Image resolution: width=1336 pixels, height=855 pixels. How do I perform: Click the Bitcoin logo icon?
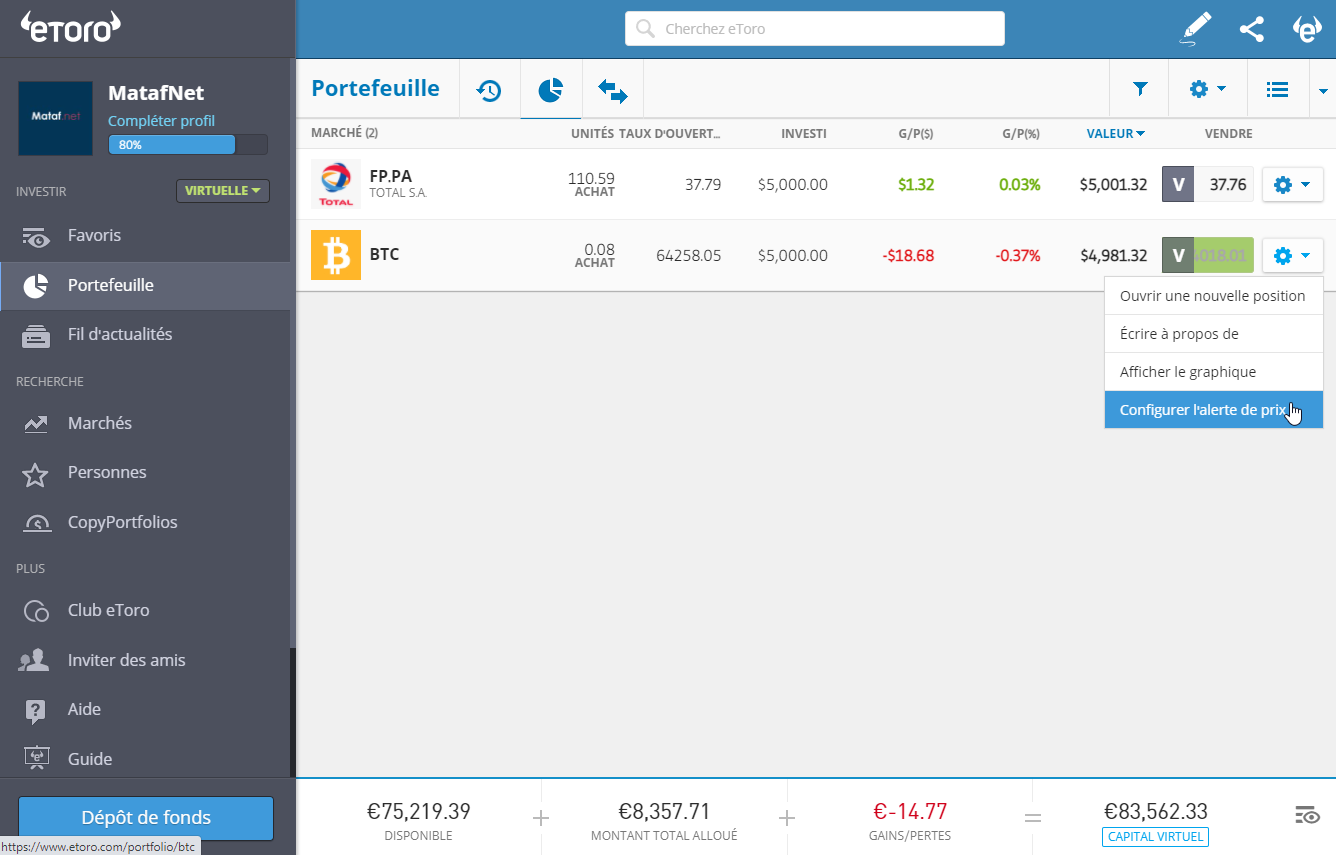coord(336,255)
